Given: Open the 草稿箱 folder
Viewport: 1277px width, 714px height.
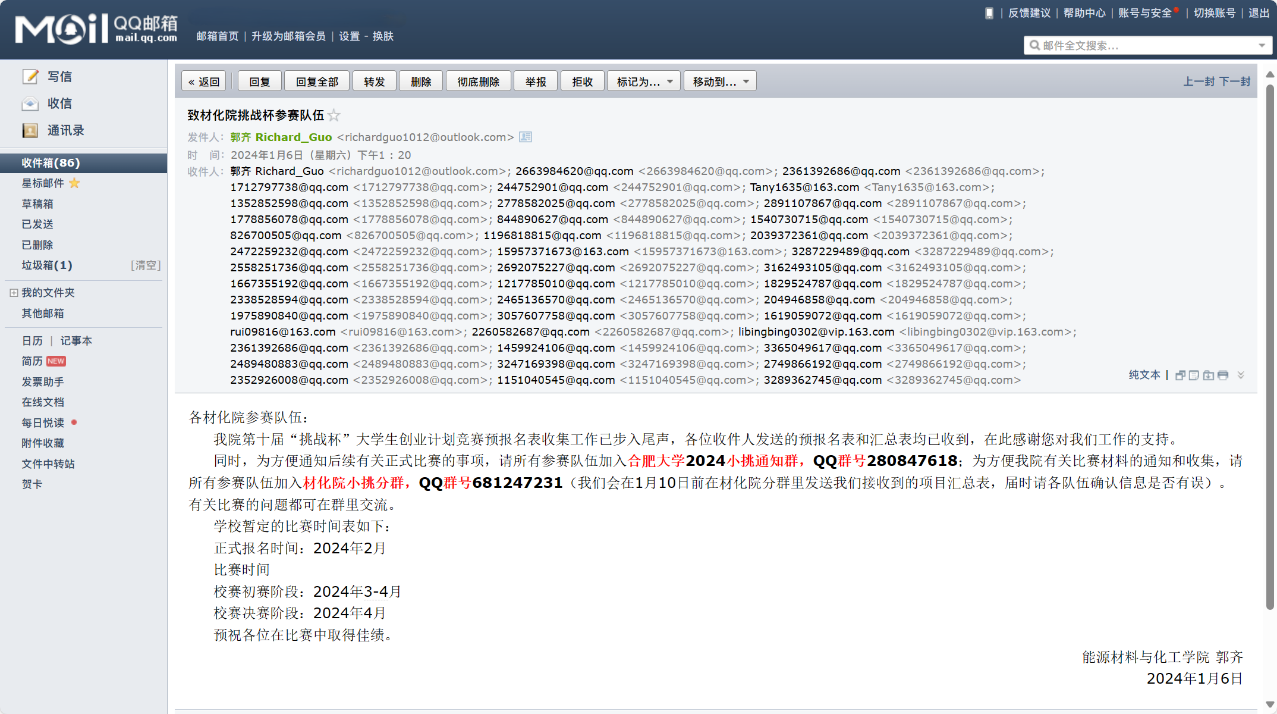Looking at the screenshot, I should point(38,204).
